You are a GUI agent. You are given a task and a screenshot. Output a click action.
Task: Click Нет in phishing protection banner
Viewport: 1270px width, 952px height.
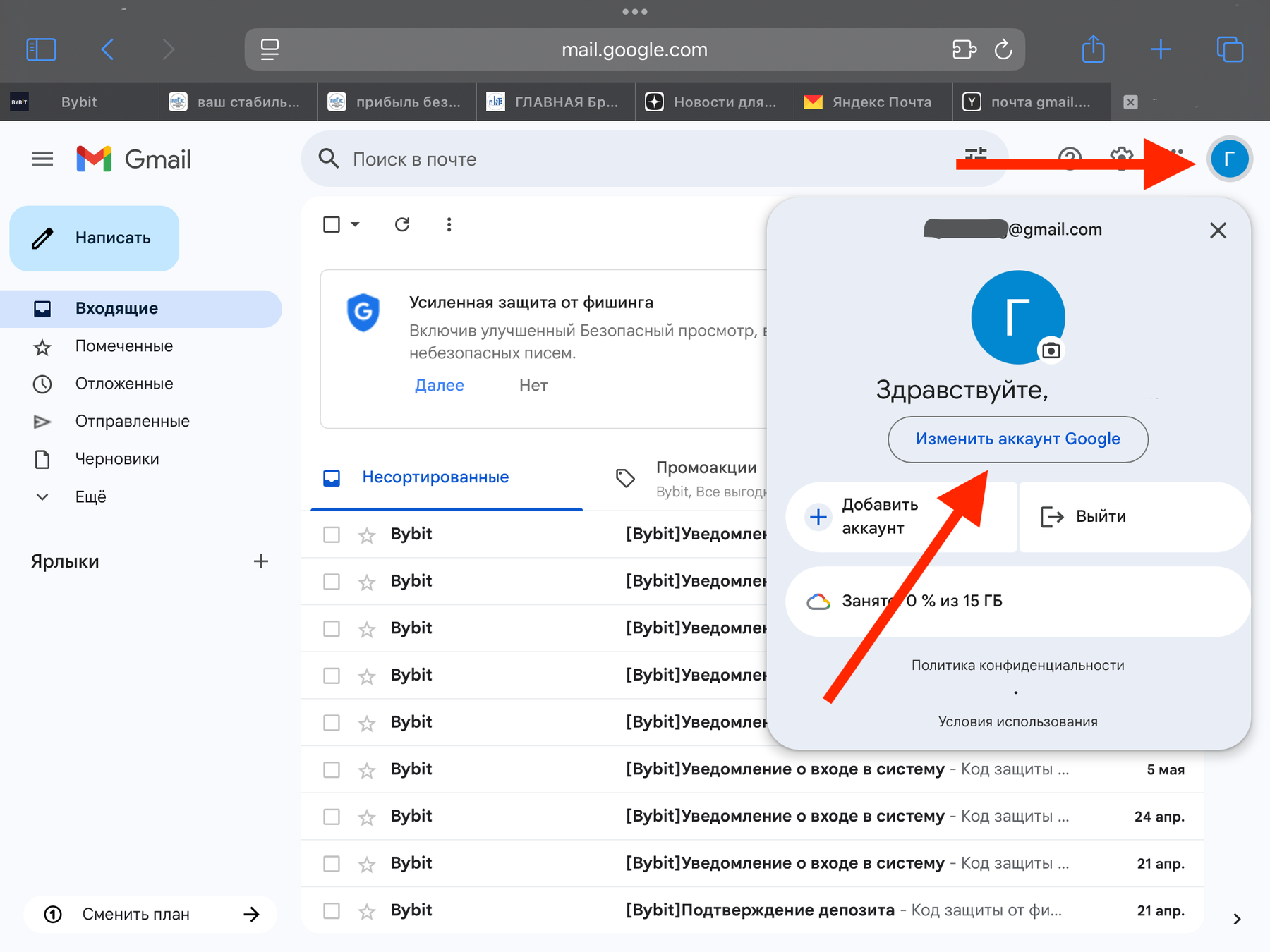click(533, 385)
